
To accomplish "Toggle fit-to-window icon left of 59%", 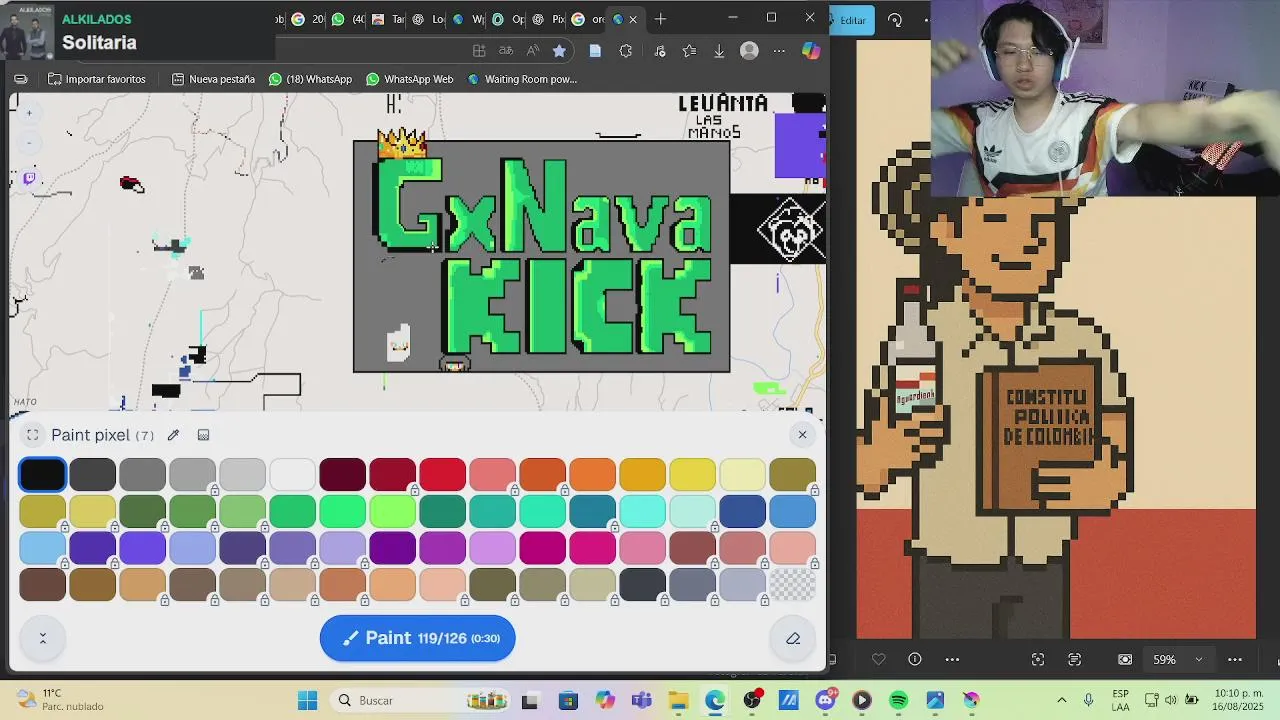I will [1125, 659].
